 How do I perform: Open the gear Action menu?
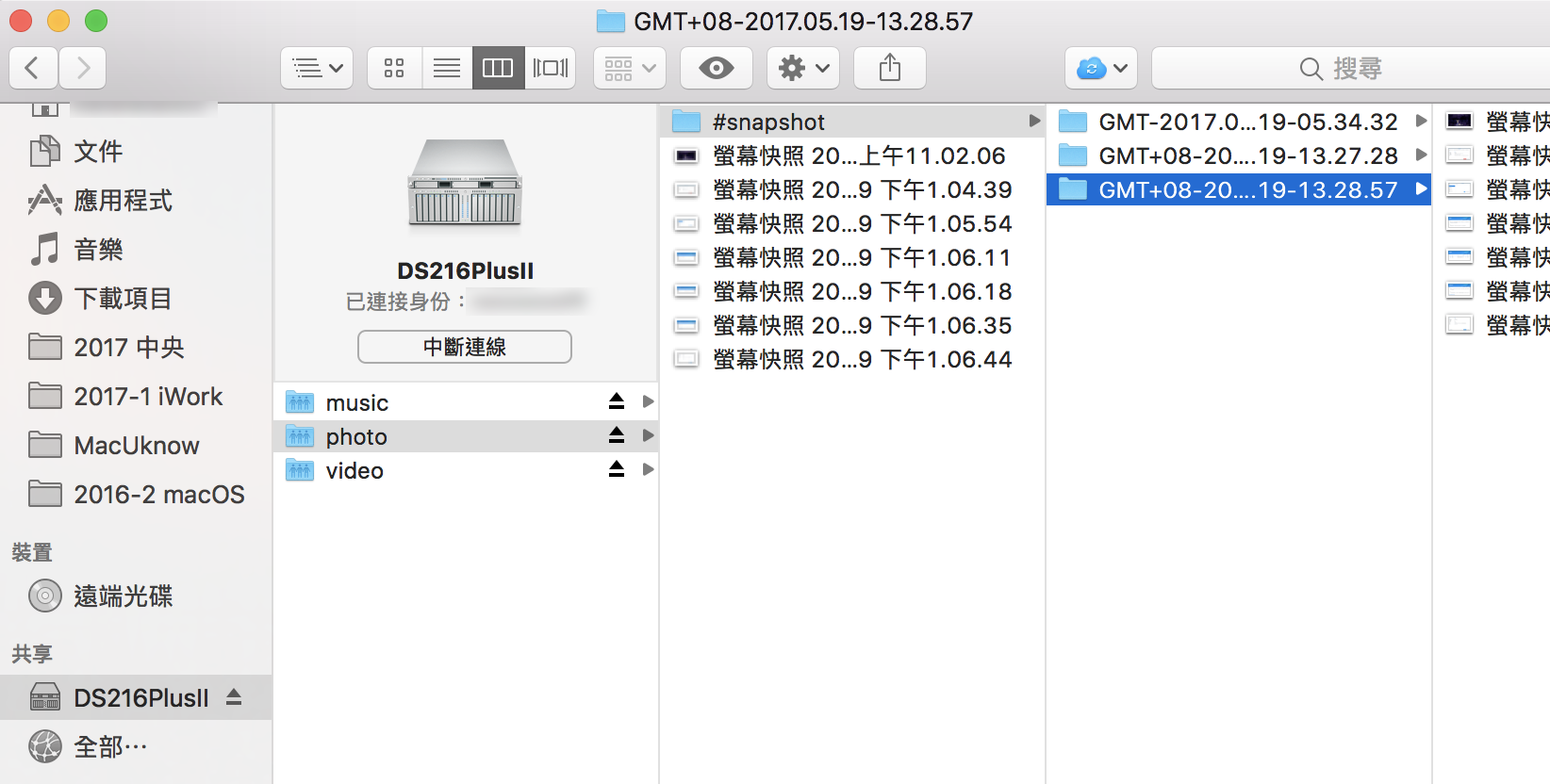[x=803, y=68]
